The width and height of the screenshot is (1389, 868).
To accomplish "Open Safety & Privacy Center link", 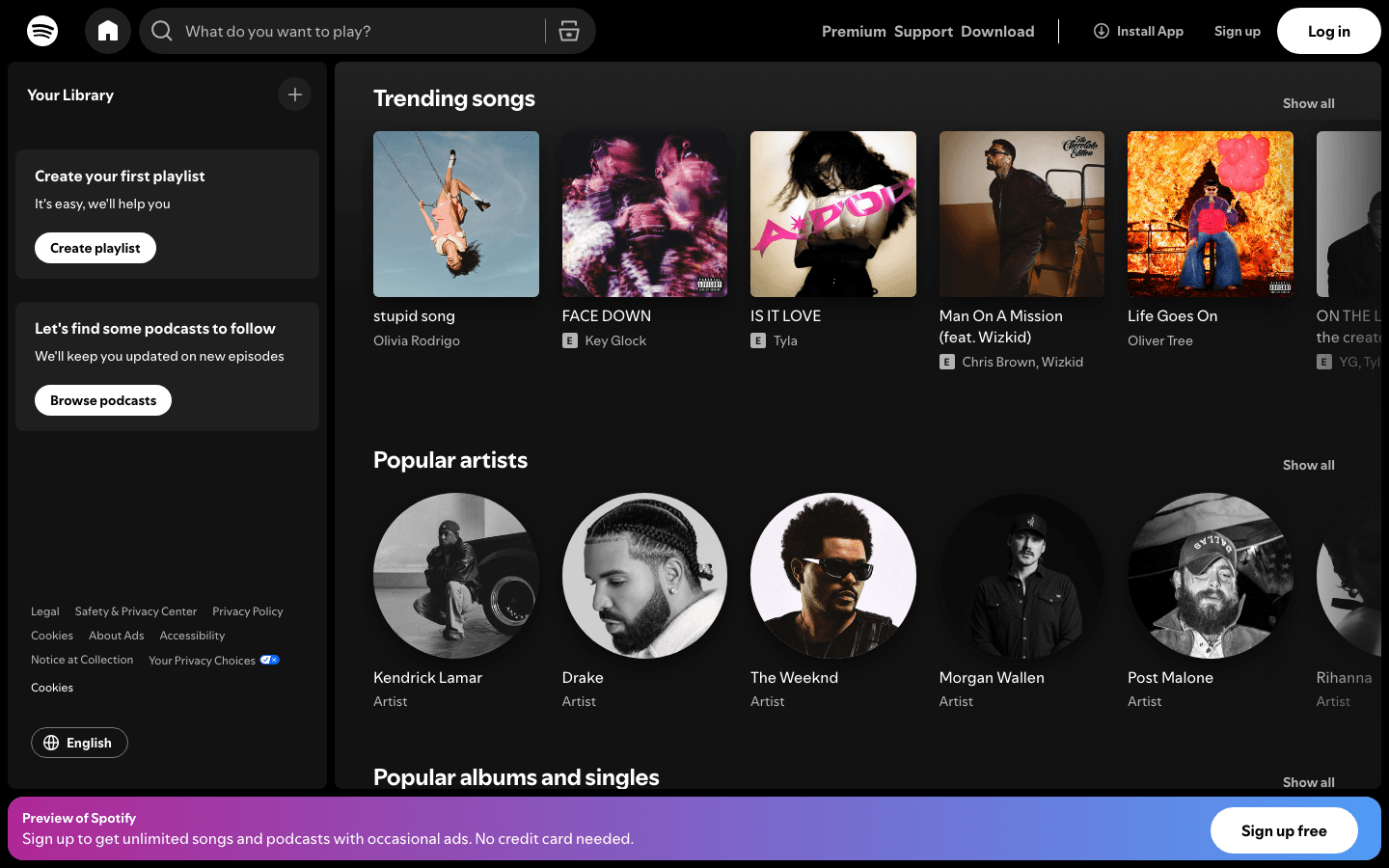I will [x=136, y=611].
